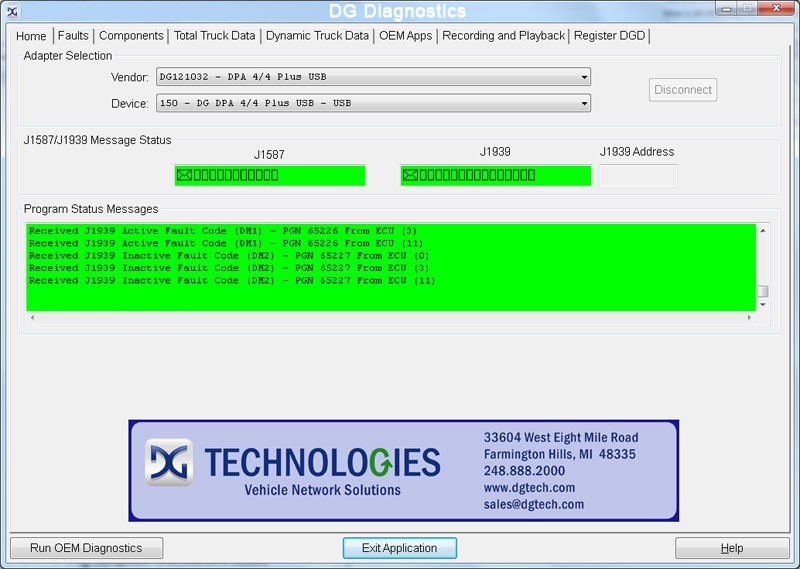This screenshot has height=569, width=800.
Task: Click the J1939 envelope message icon
Action: click(x=410, y=176)
